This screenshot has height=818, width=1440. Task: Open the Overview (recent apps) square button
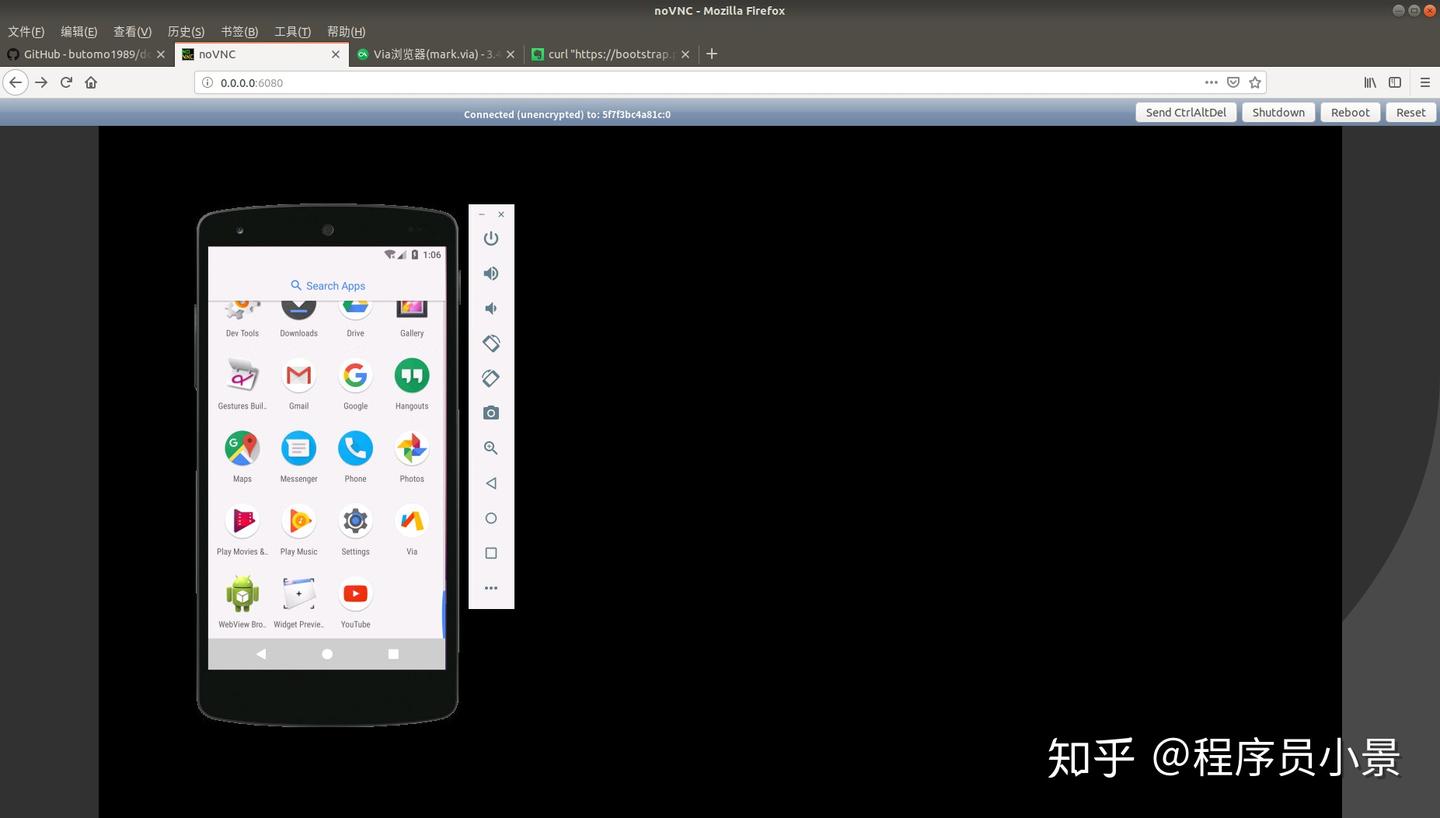point(490,553)
